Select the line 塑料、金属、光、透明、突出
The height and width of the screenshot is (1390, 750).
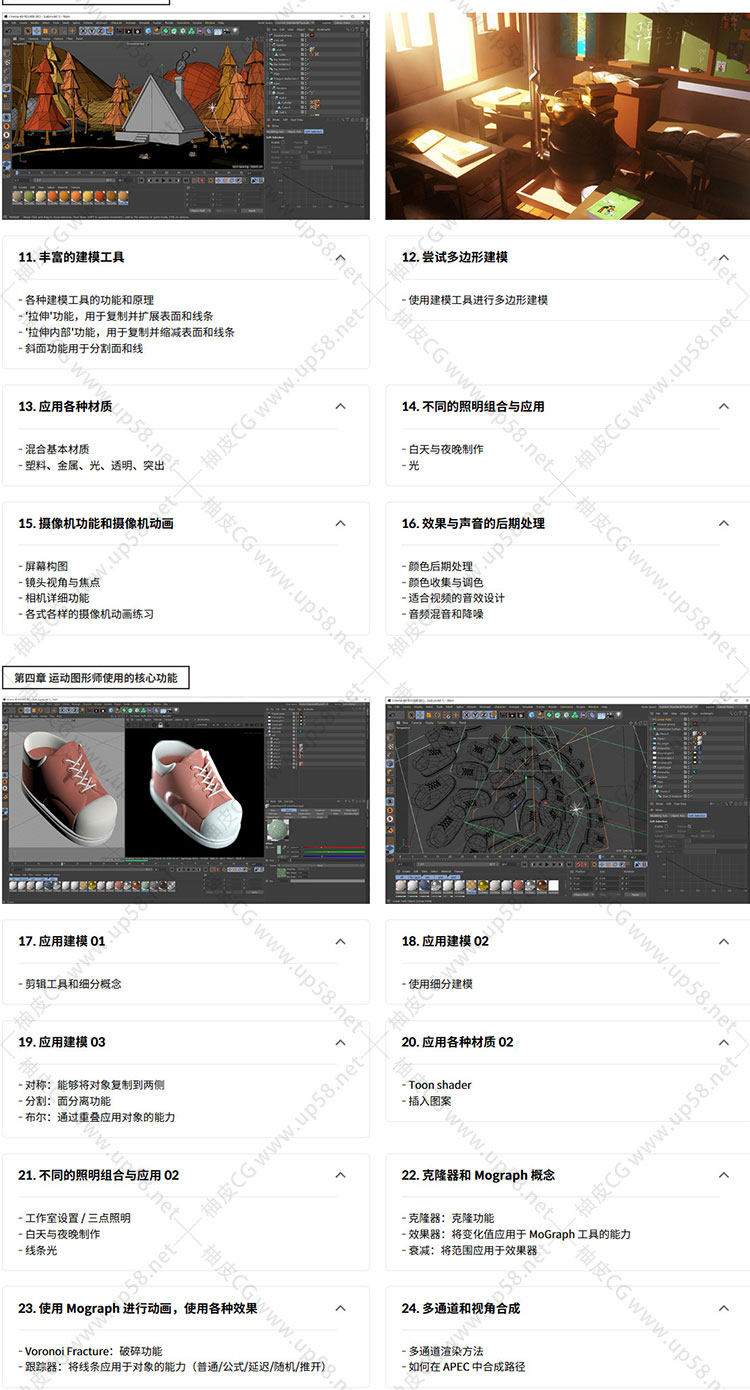pyautogui.click(x=92, y=465)
